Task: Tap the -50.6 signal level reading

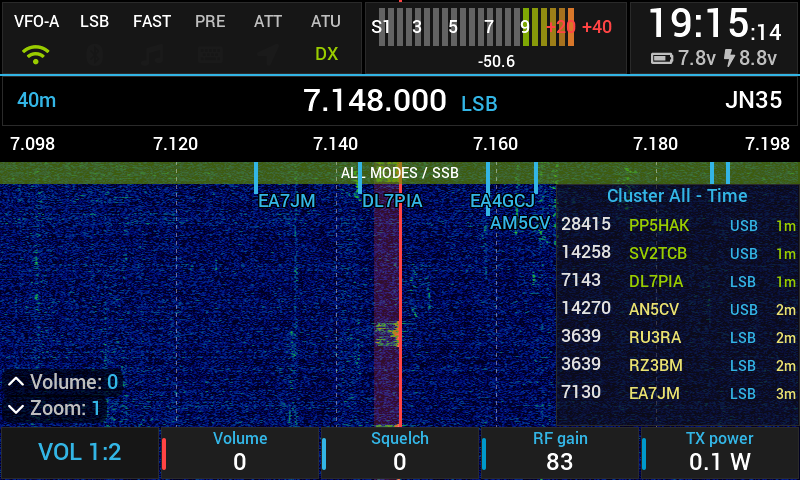Action: click(496, 62)
